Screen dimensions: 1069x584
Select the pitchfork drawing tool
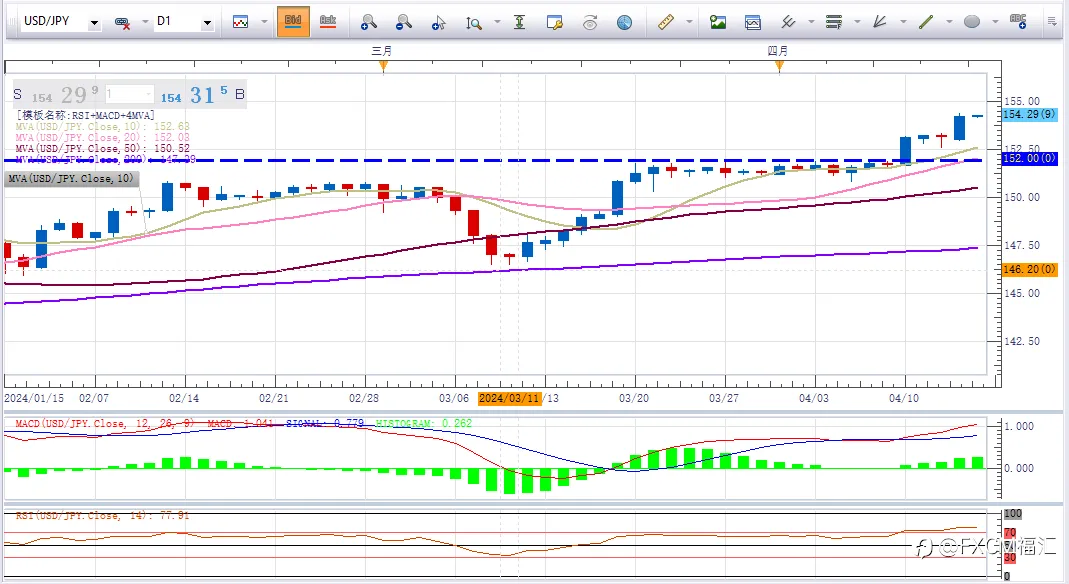(x=788, y=22)
